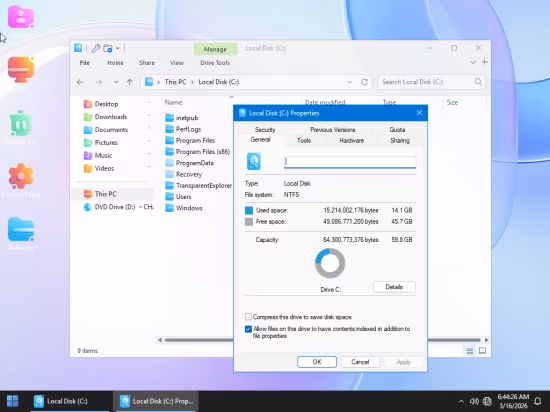The image size is (550, 412).
Task: Switch to the Hardware tab
Action: [351, 141]
